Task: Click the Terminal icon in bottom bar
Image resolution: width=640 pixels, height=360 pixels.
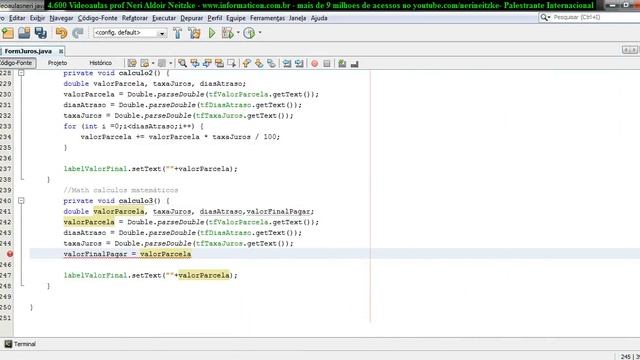Action: [8, 344]
